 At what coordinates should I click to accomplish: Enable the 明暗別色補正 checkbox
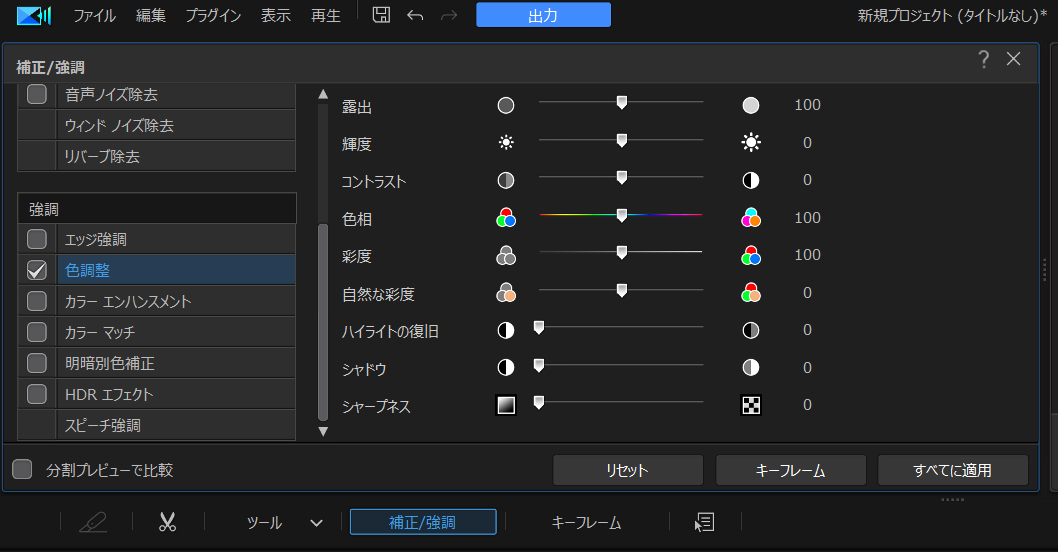pos(37,363)
